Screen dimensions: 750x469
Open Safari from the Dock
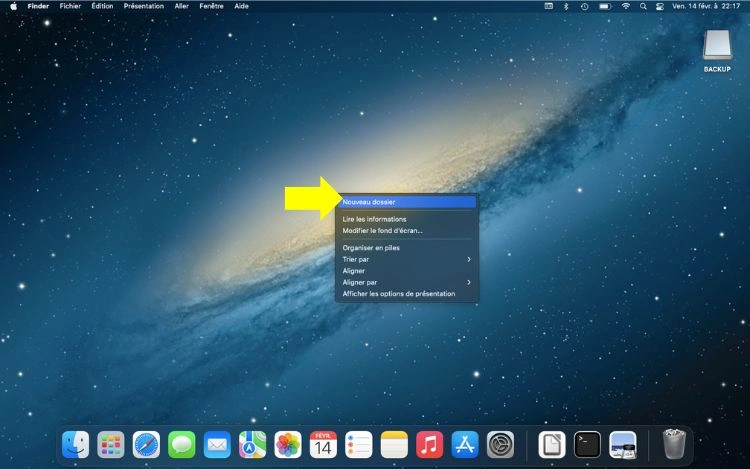[146, 444]
